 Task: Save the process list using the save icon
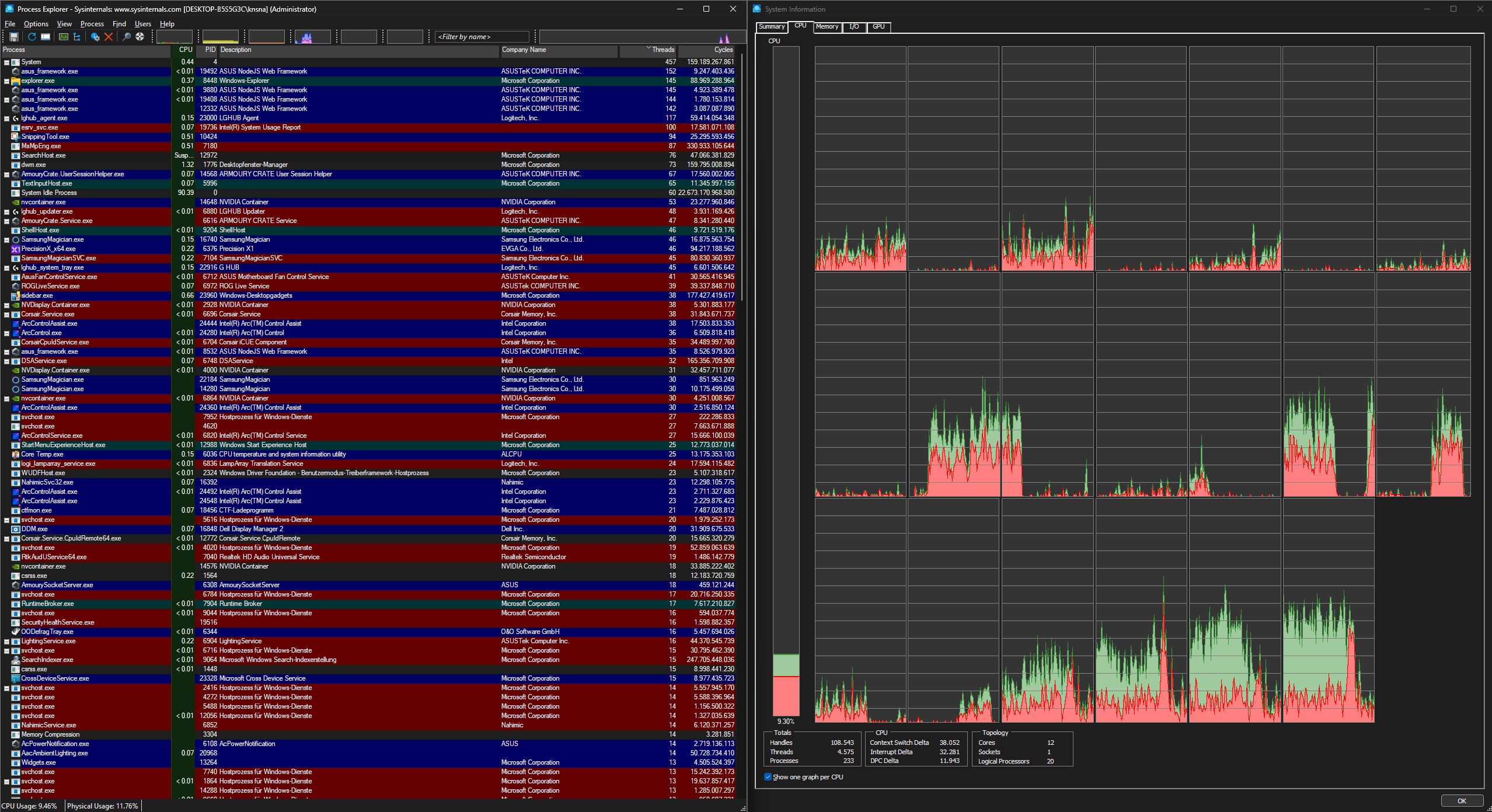tap(13, 36)
